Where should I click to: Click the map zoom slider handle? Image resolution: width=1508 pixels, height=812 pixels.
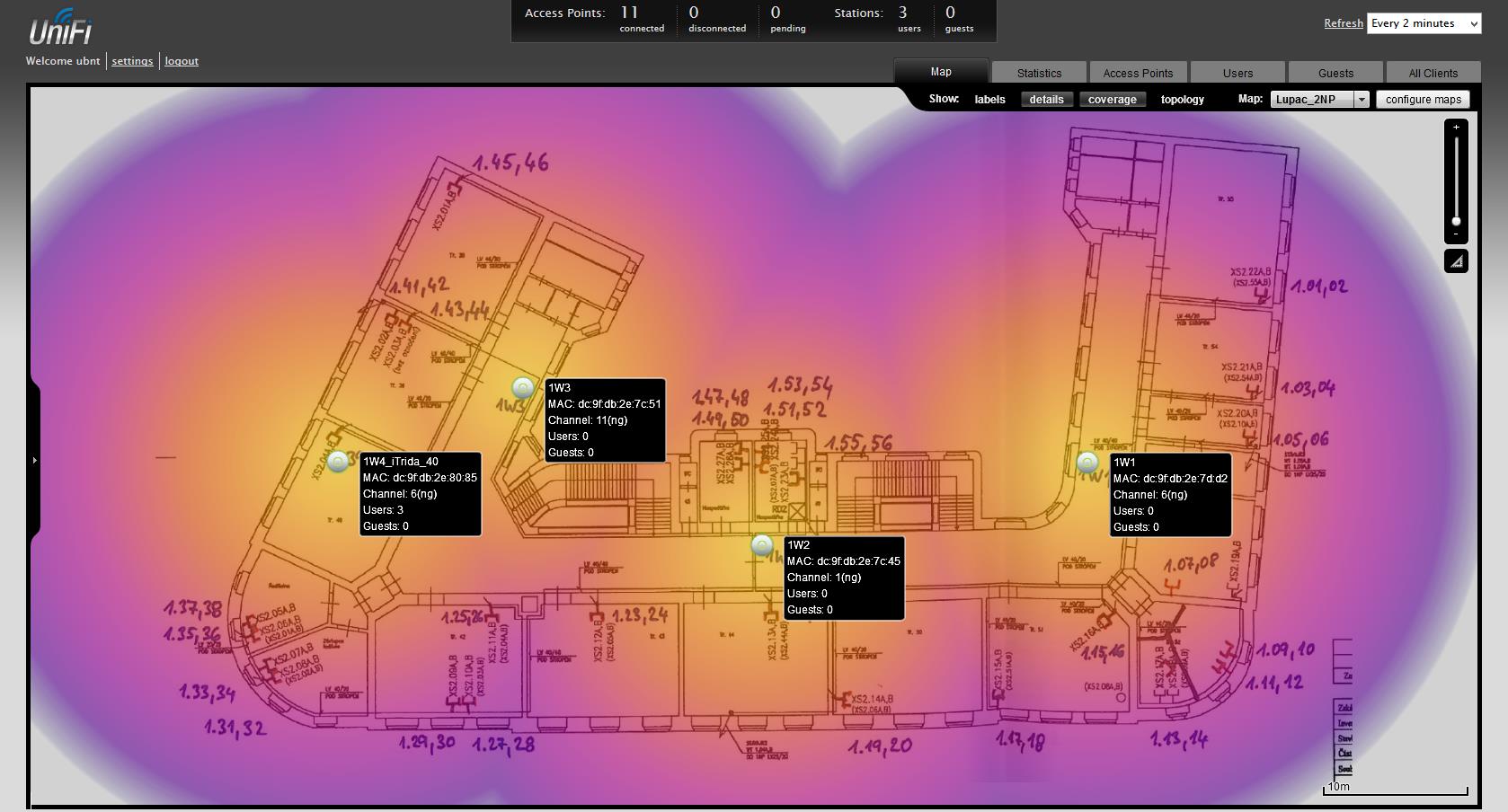tap(1456, 221)
